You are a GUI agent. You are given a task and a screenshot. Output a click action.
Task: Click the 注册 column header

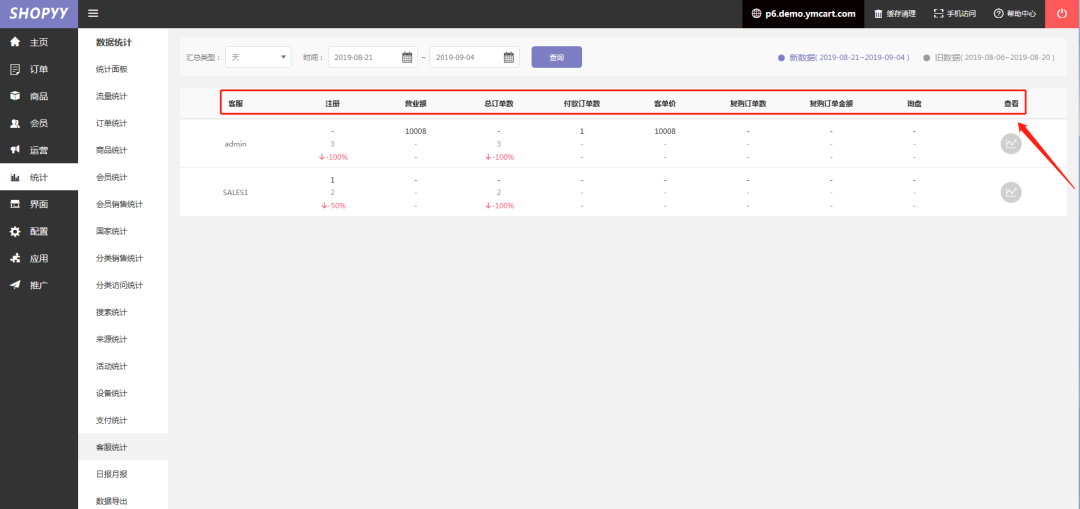pyautogui.click(x=333, y=103)
